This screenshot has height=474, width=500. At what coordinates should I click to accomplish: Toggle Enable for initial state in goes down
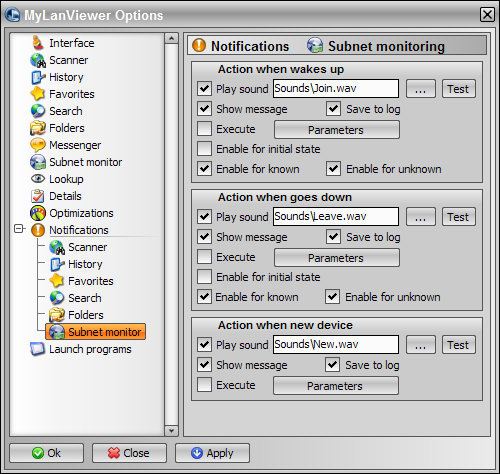coord(204,277)
